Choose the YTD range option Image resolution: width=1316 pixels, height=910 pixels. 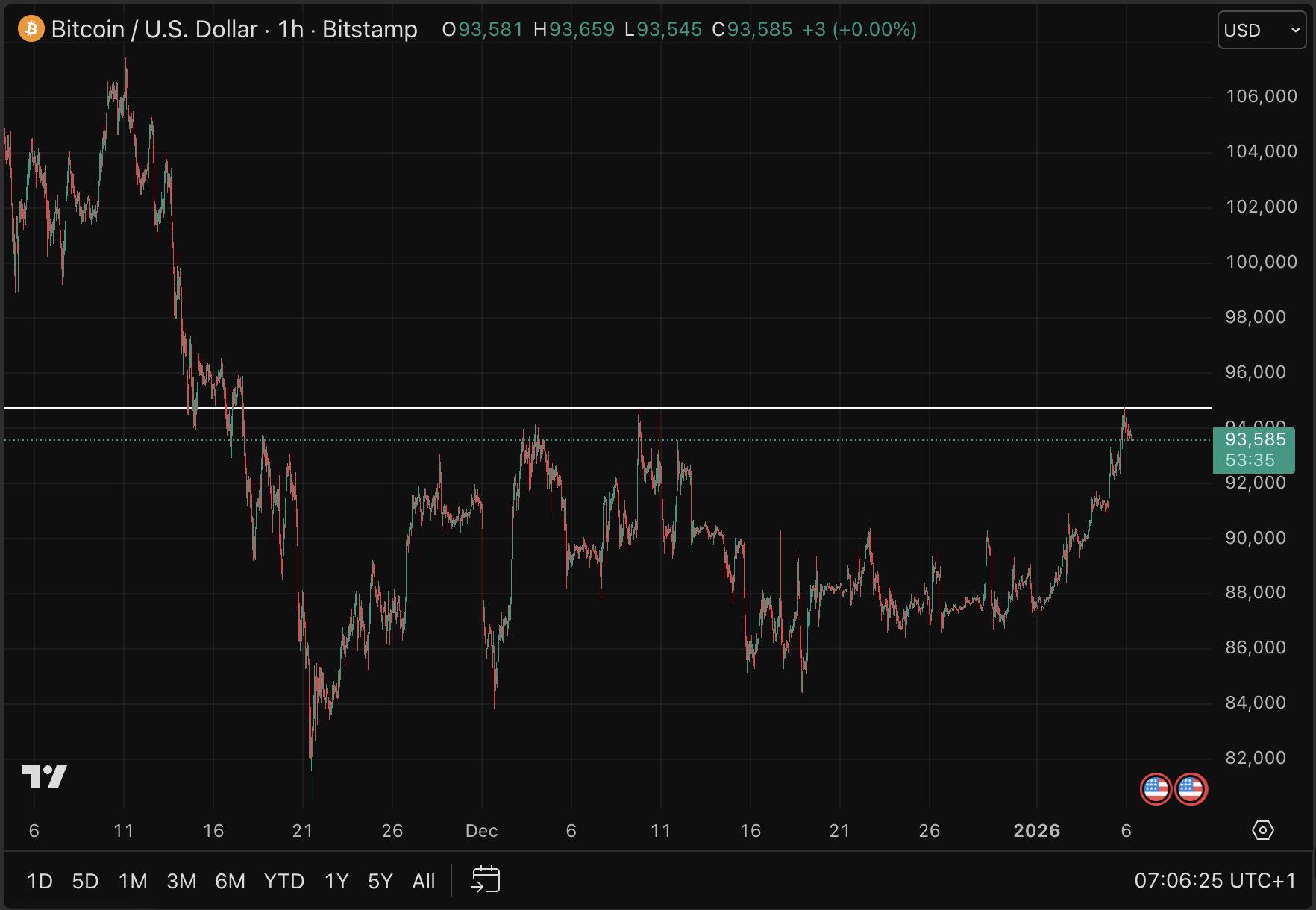pyautogui.click(x=284, y=882)
